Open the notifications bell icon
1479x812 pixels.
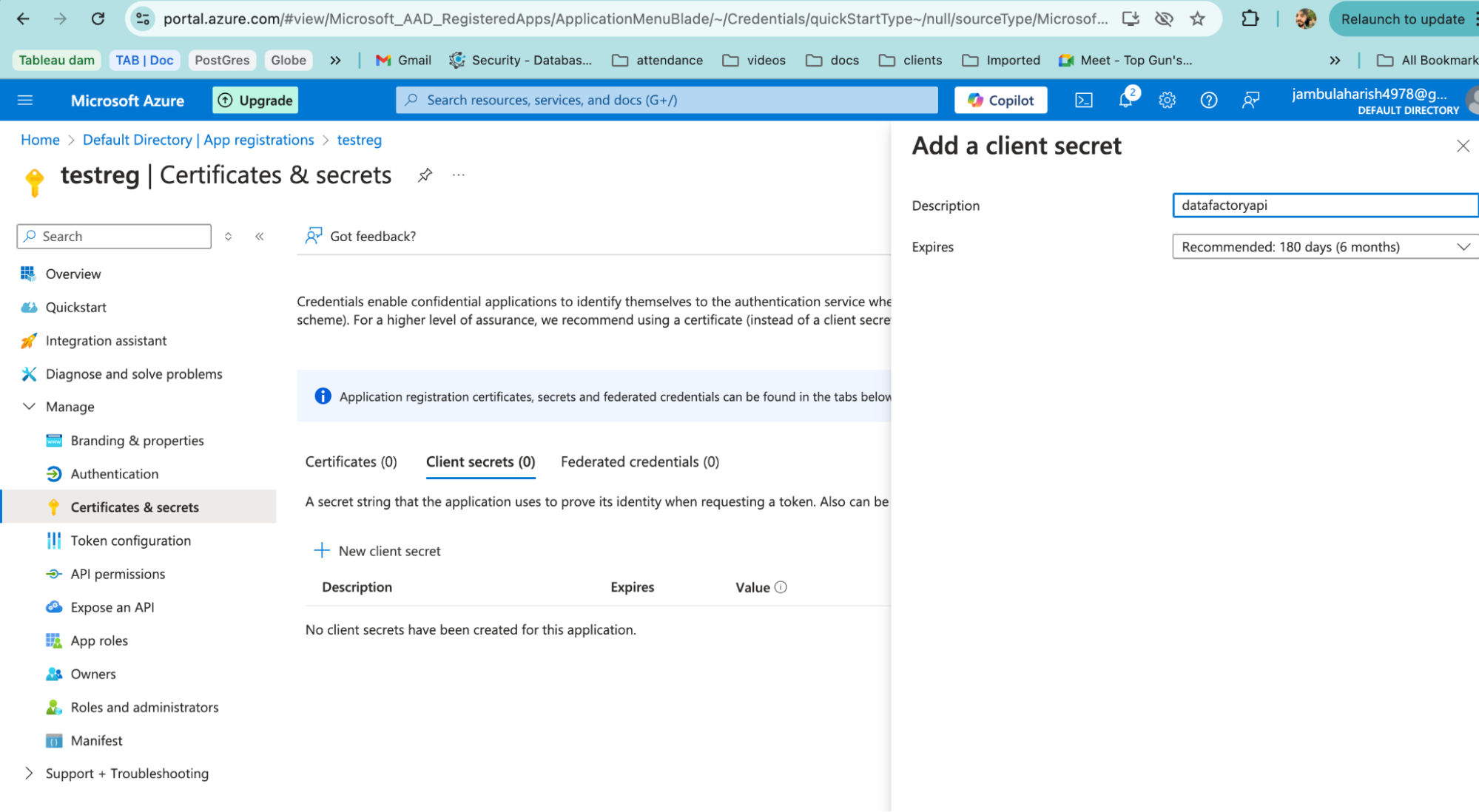[1125, 100]
